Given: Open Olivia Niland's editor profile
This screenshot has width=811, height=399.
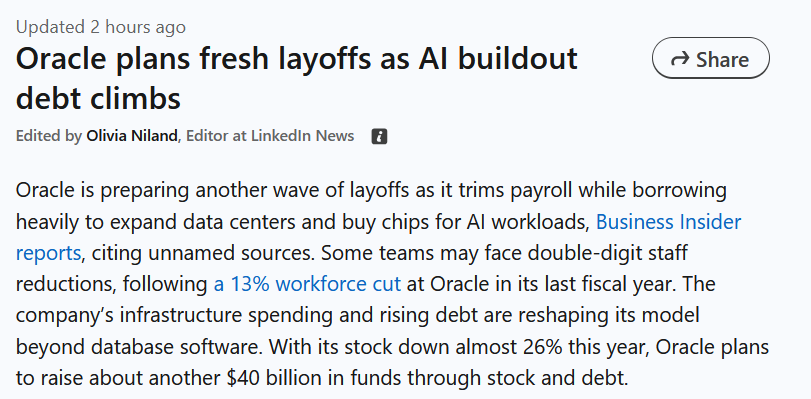Looking at the screenshot, I should (131, 136).
